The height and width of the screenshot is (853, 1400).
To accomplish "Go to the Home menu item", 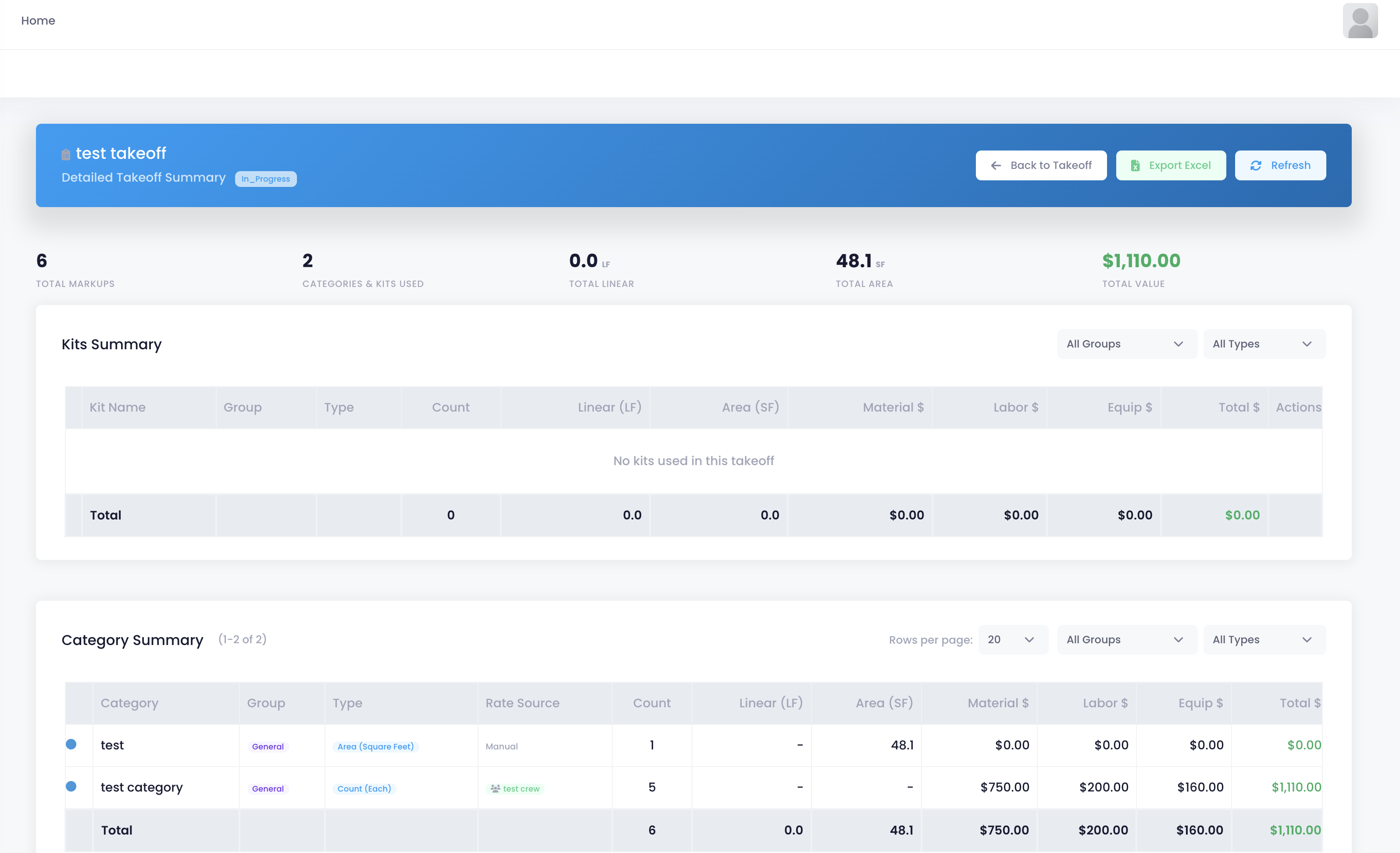I will tap(38, 21).
